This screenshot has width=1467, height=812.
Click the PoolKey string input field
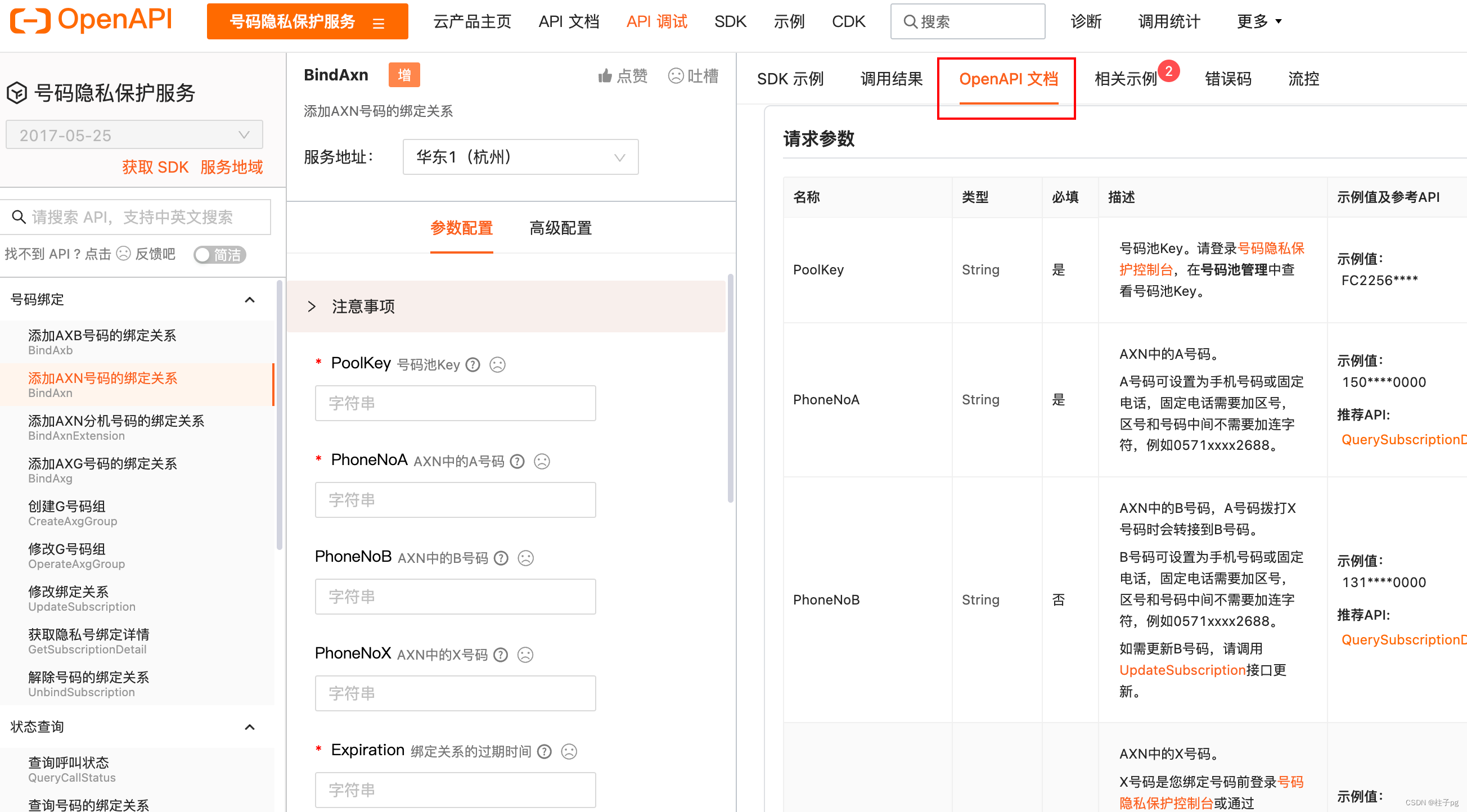pyautogui.click(x=454, y=403)
